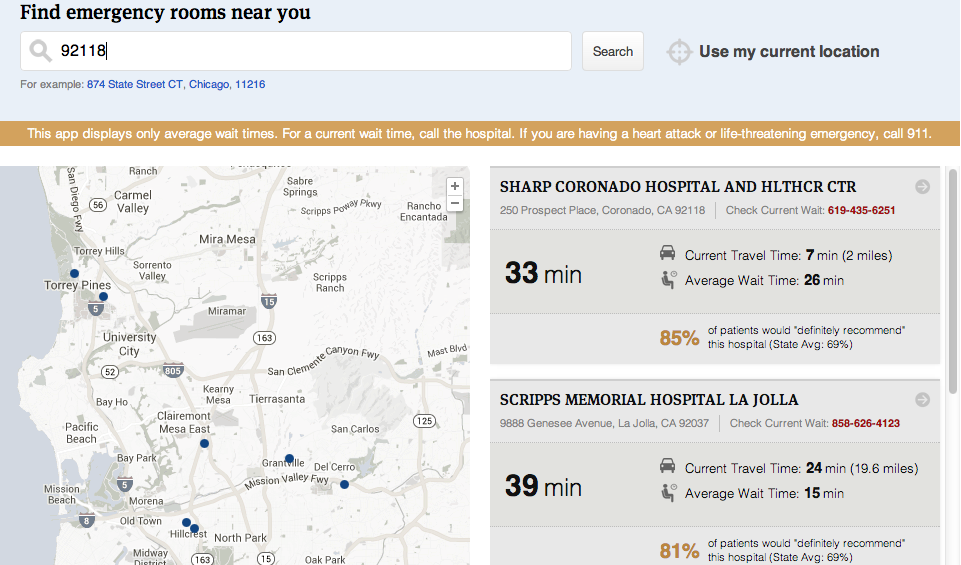Click Use my current location
Screen dimensions: 961x565
click(x=789, y=51)
